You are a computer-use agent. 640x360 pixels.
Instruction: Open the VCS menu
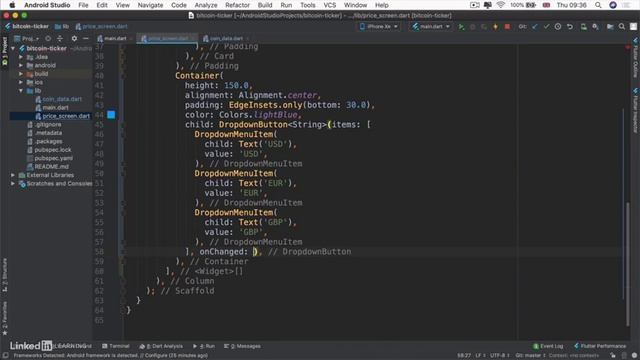pos(329,5)
